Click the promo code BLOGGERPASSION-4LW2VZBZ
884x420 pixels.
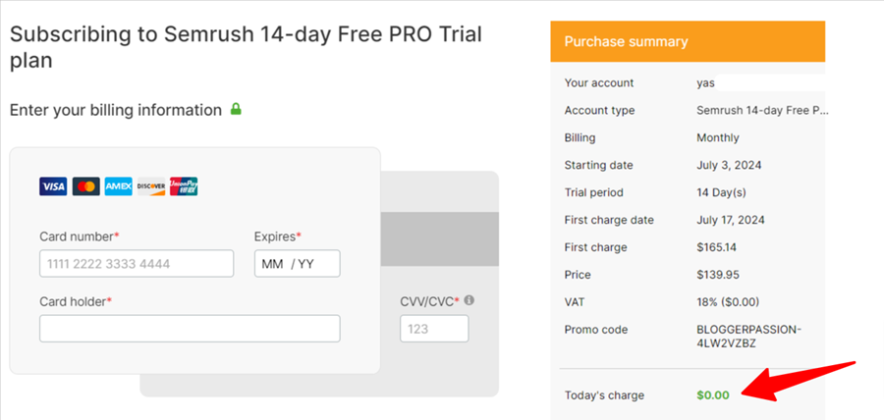click(x=749, y=336)
